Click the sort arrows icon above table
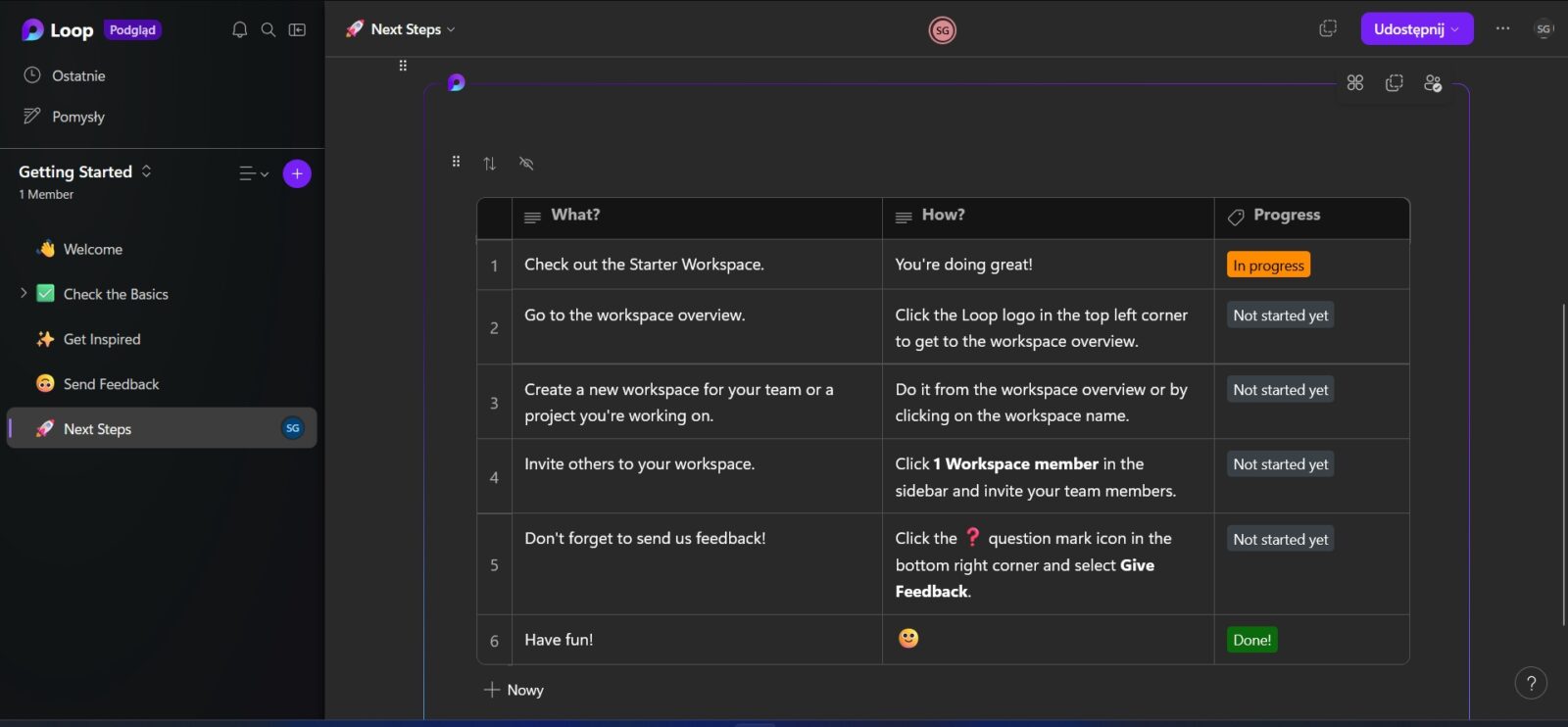 point(489,164)
